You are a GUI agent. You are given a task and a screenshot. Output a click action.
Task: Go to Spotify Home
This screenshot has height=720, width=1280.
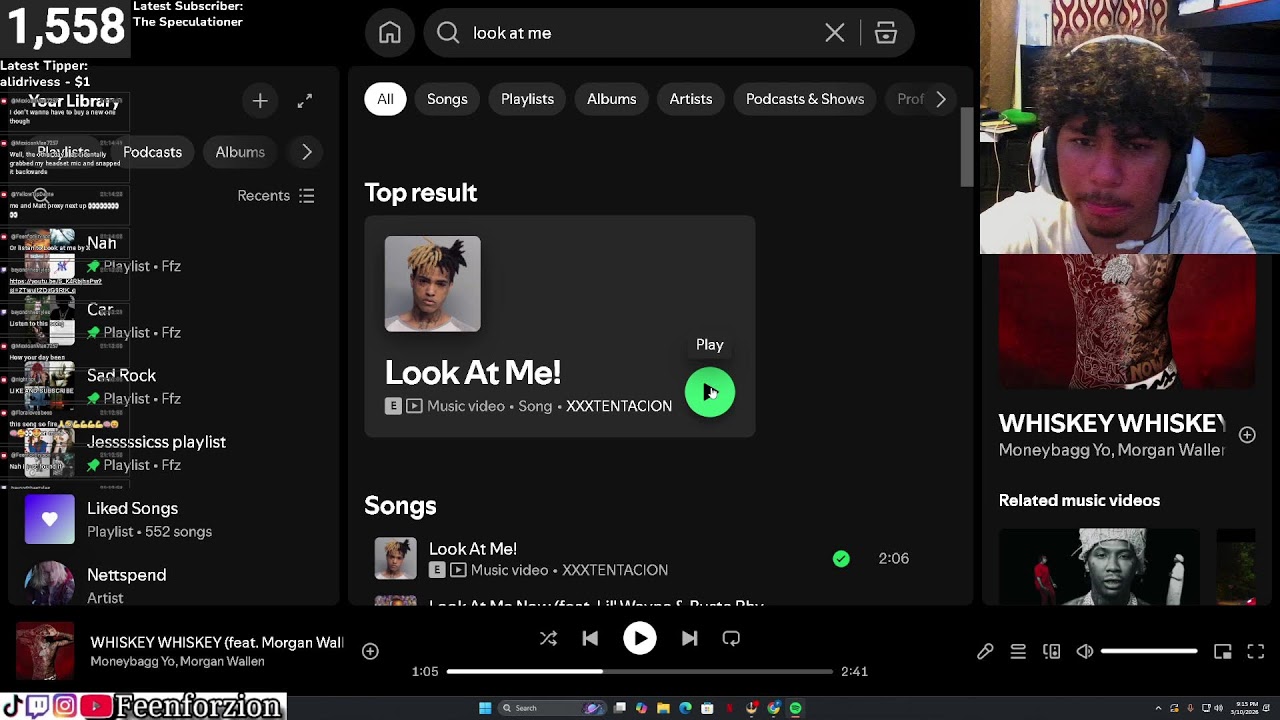pos(390,33)
